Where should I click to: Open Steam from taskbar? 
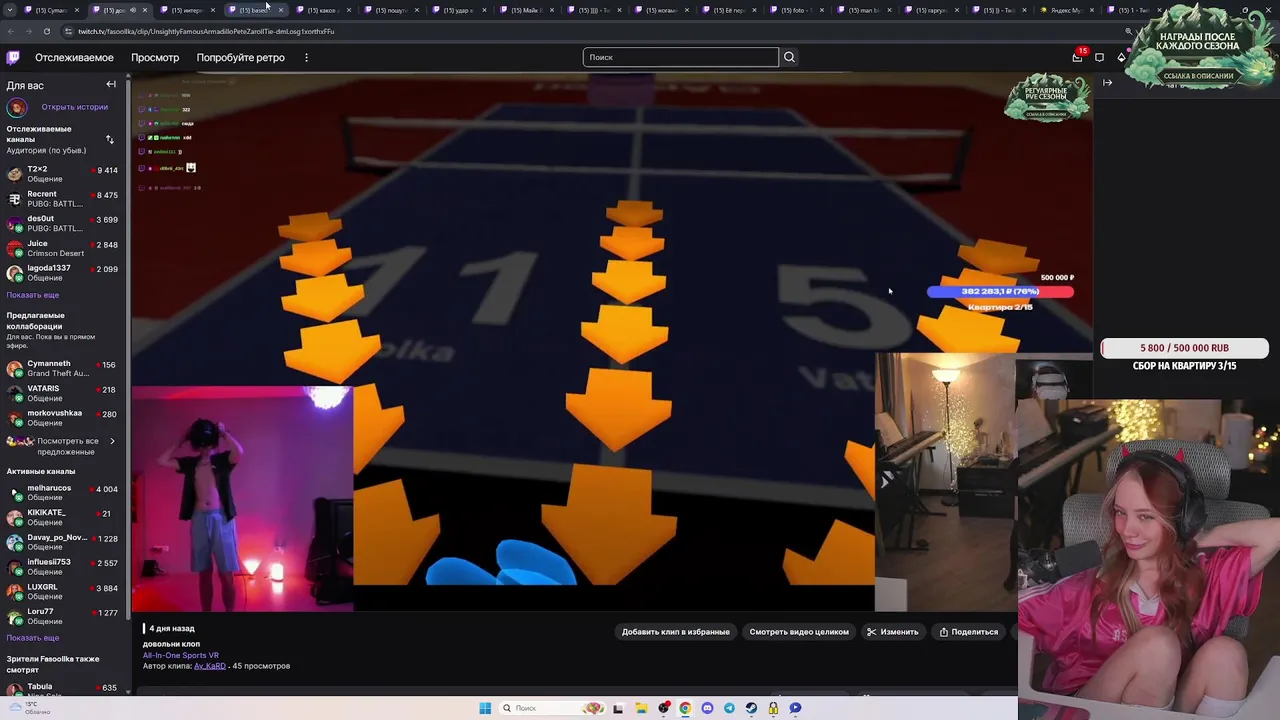coord(751,708)
